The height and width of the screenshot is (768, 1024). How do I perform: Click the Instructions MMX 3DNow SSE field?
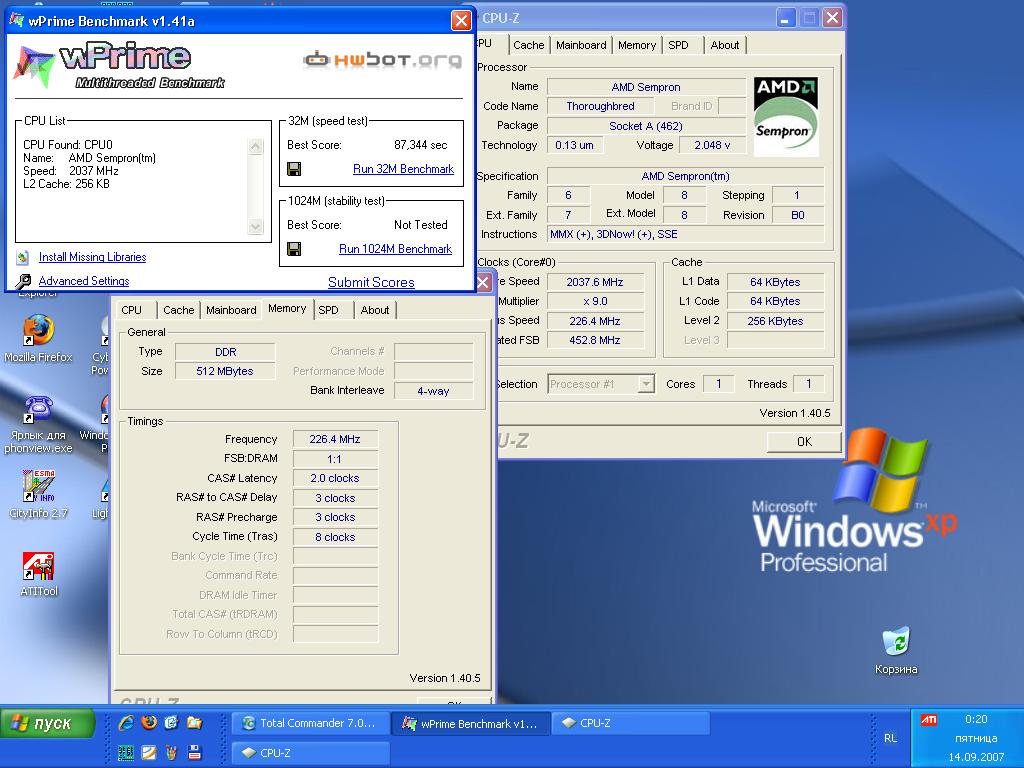(686, 234)
